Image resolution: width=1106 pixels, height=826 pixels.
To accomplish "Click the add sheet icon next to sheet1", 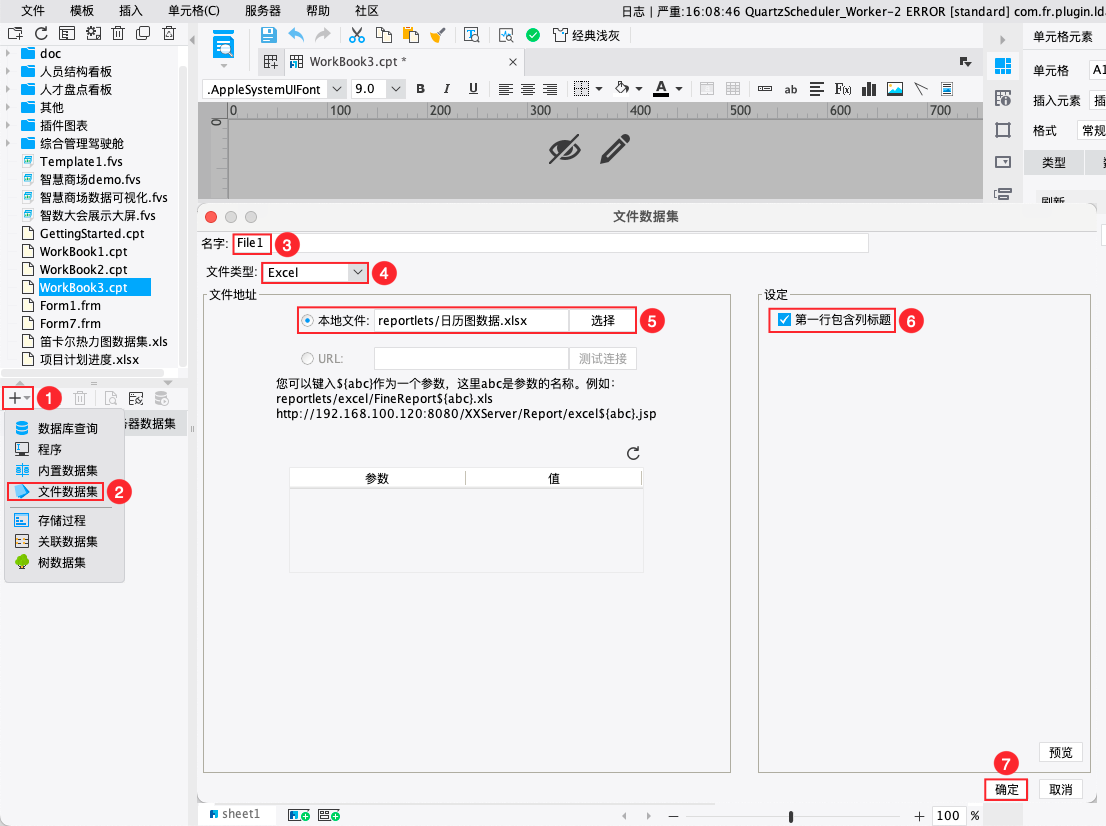I will (x=299, y=815).
